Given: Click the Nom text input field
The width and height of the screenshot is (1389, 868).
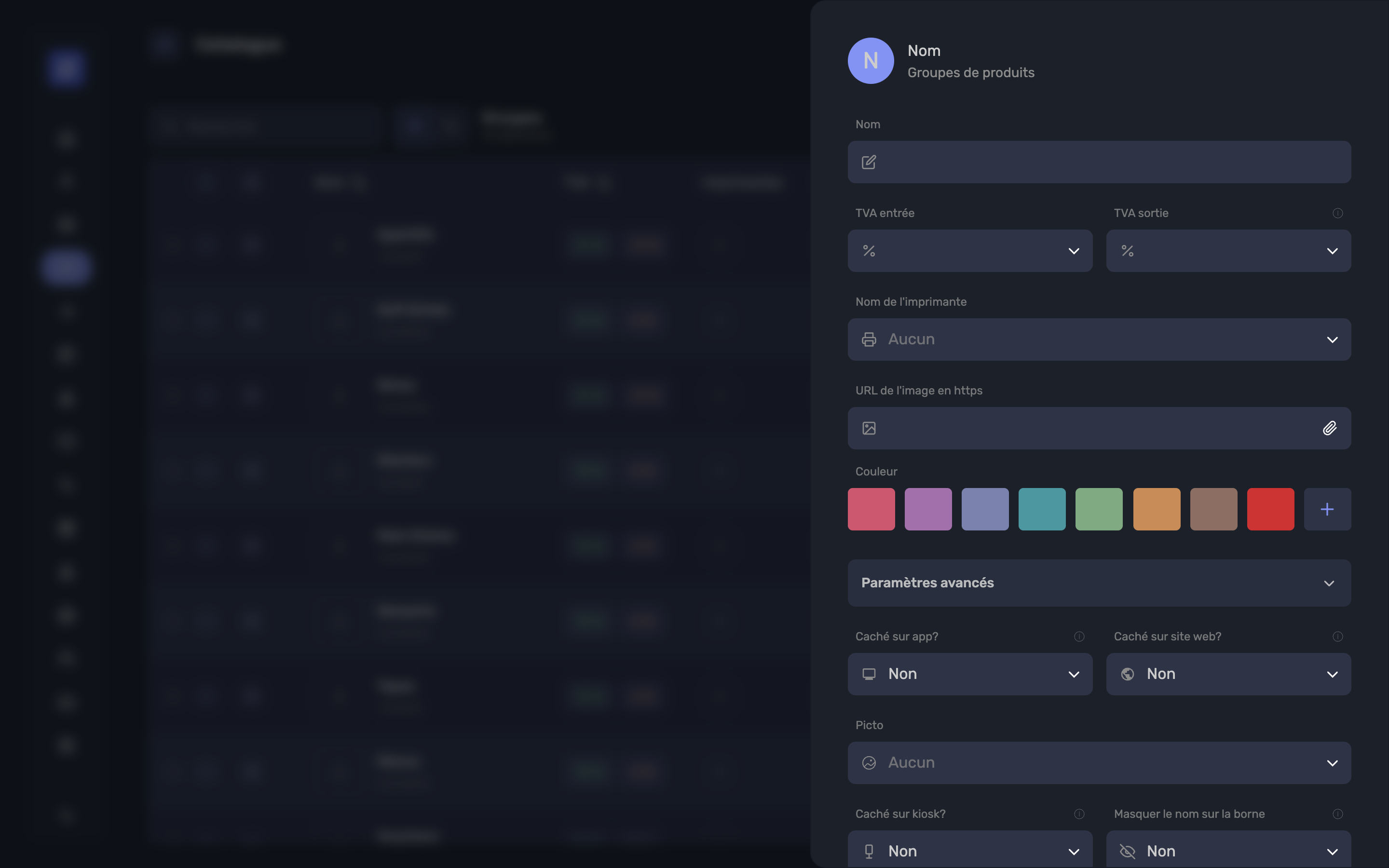Looking at the screenshot, I should pyautogui.click(x=1099, y=162).
